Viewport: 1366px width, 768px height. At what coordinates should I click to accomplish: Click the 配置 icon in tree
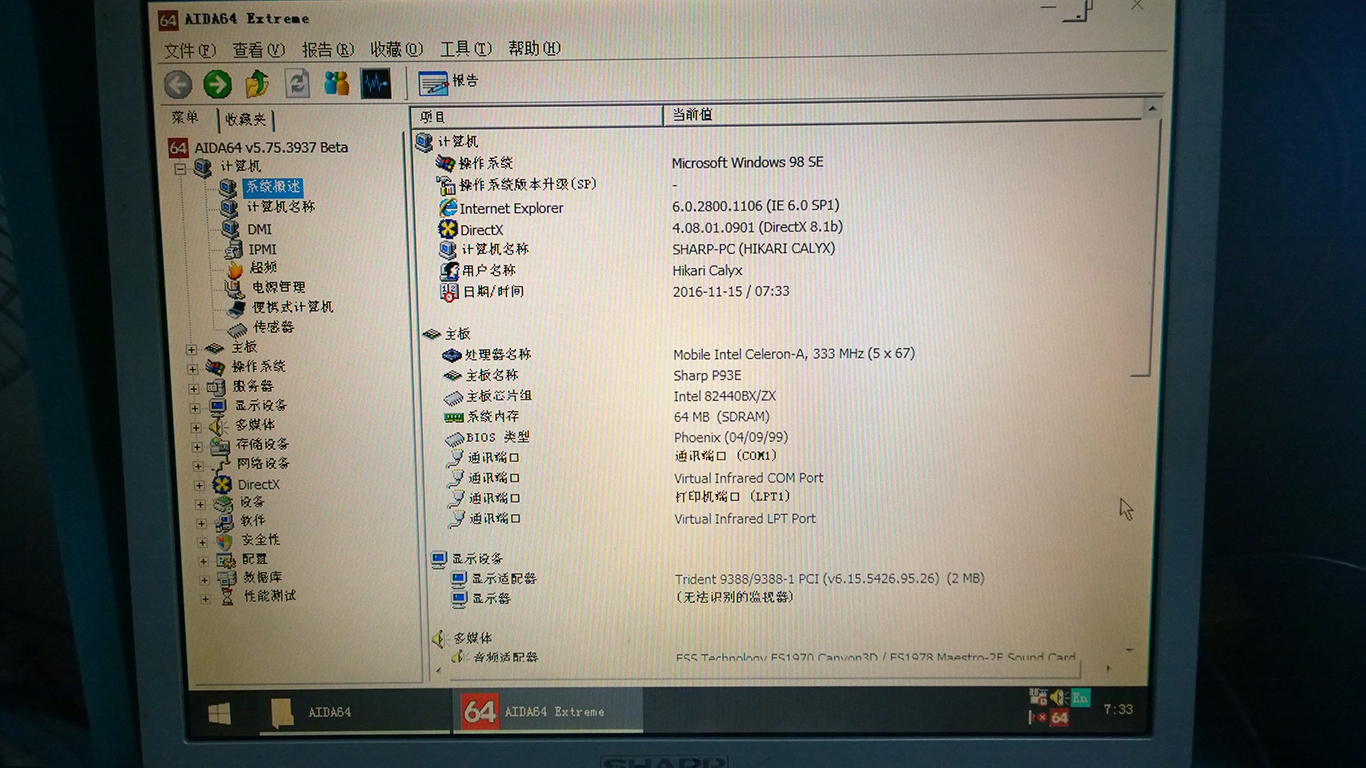point(227,559)
